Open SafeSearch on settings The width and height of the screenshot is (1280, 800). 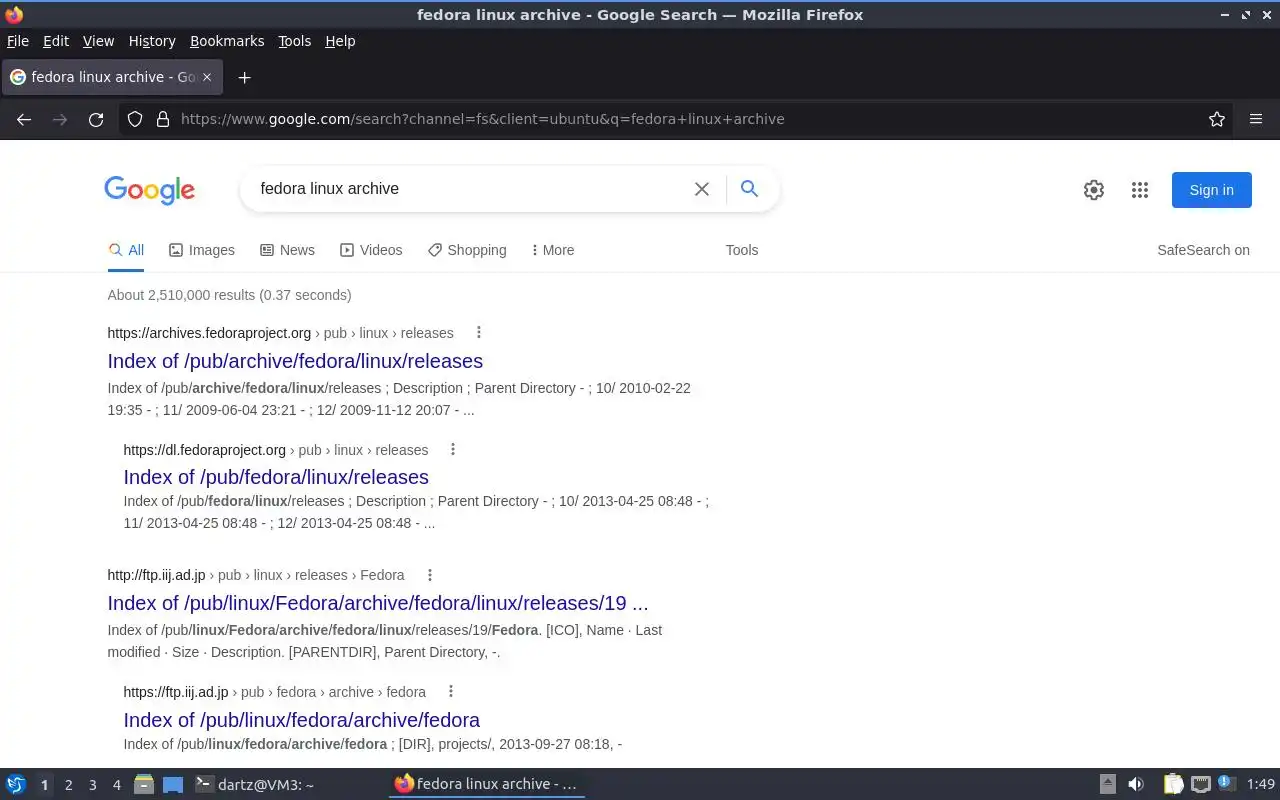1203,250
